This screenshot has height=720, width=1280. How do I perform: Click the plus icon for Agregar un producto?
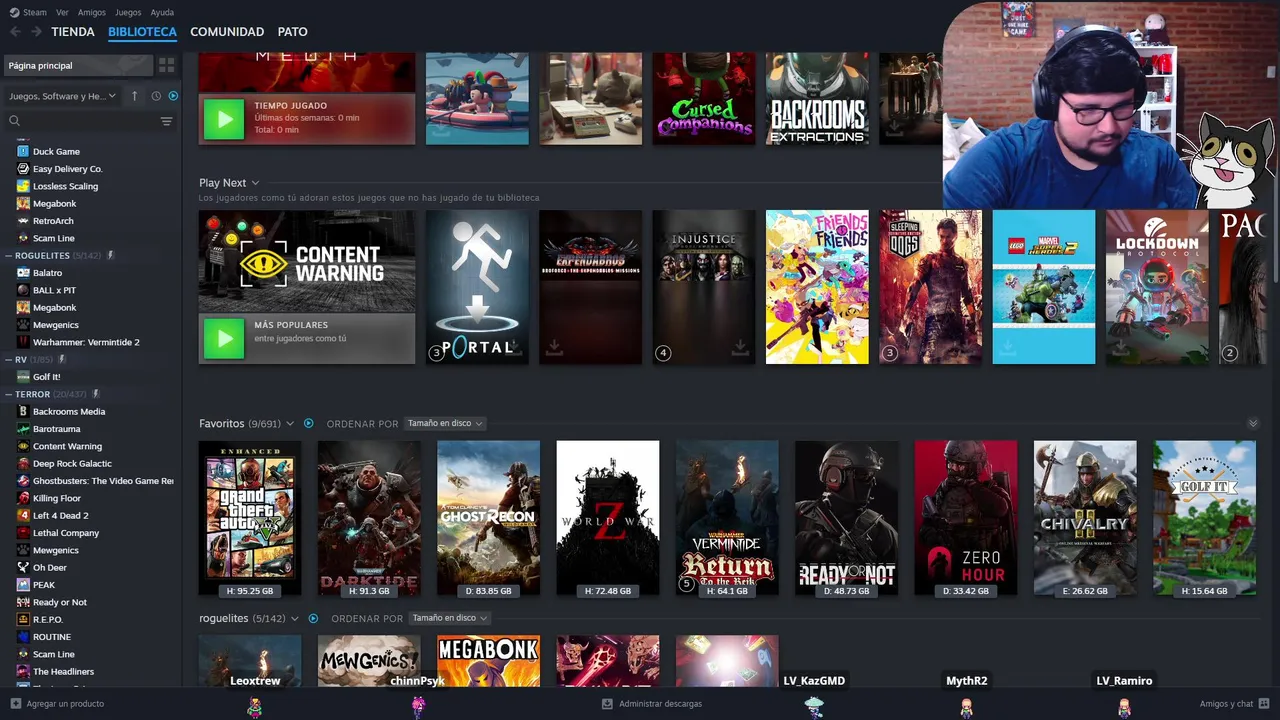tap(16, 704)
